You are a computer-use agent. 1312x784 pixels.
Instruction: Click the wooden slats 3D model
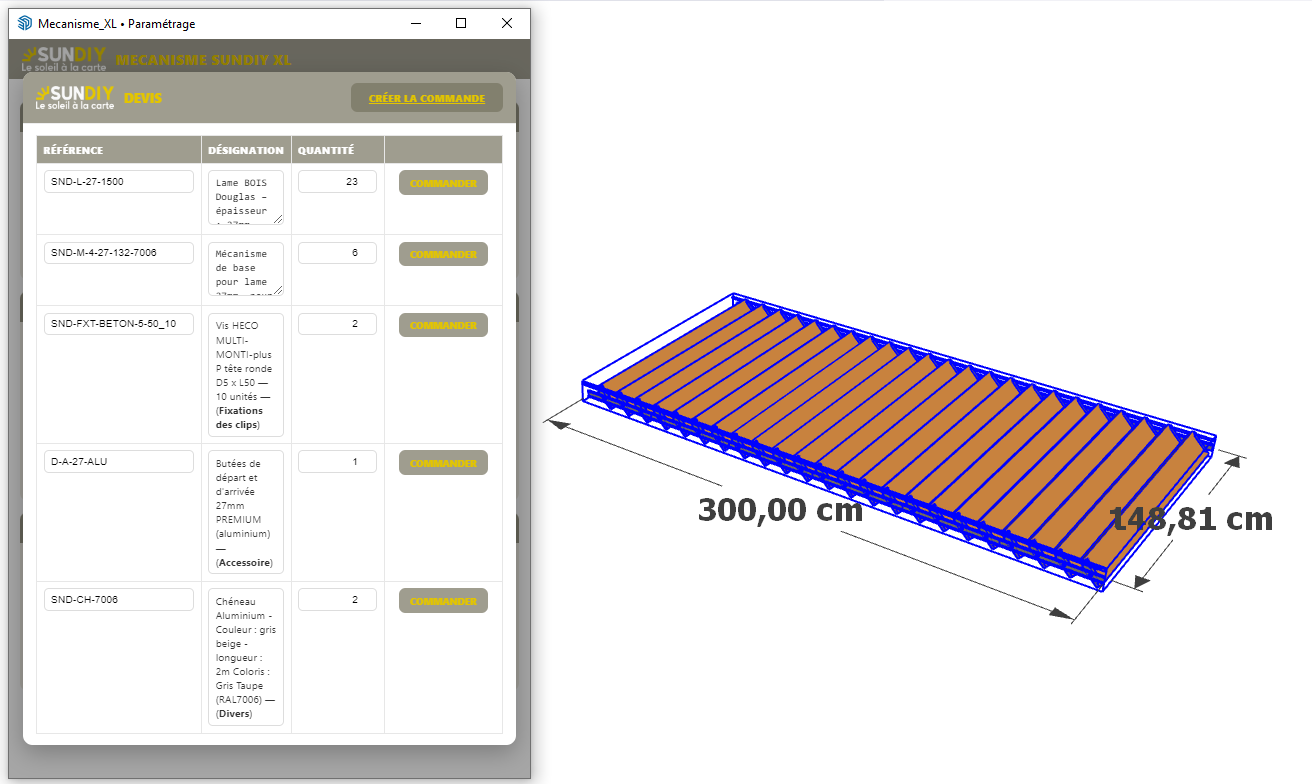(x=900, y=430)
